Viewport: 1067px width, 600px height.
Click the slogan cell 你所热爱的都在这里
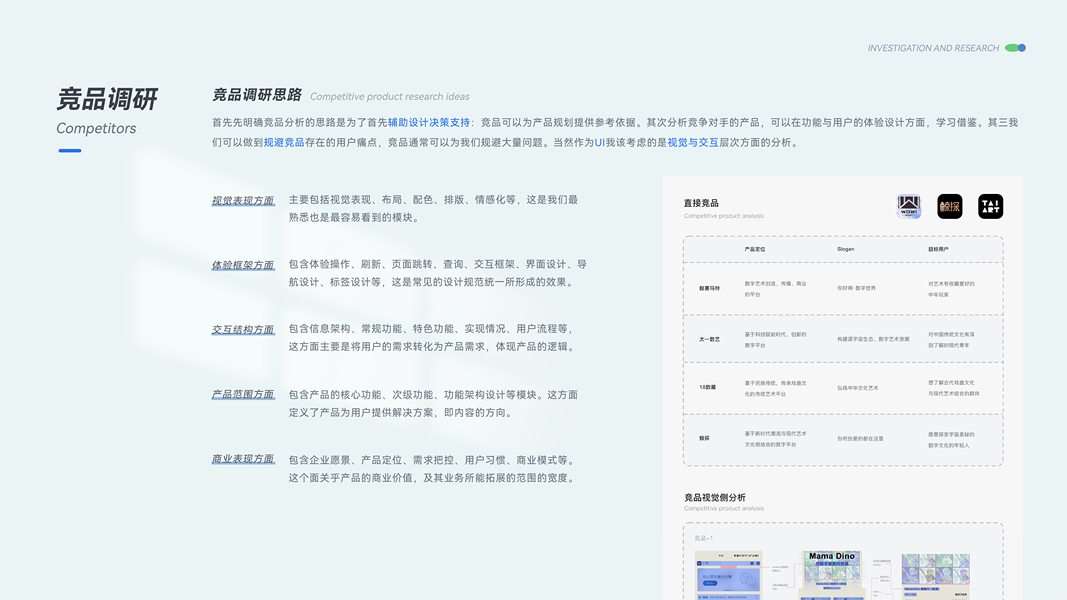(860, 439)
